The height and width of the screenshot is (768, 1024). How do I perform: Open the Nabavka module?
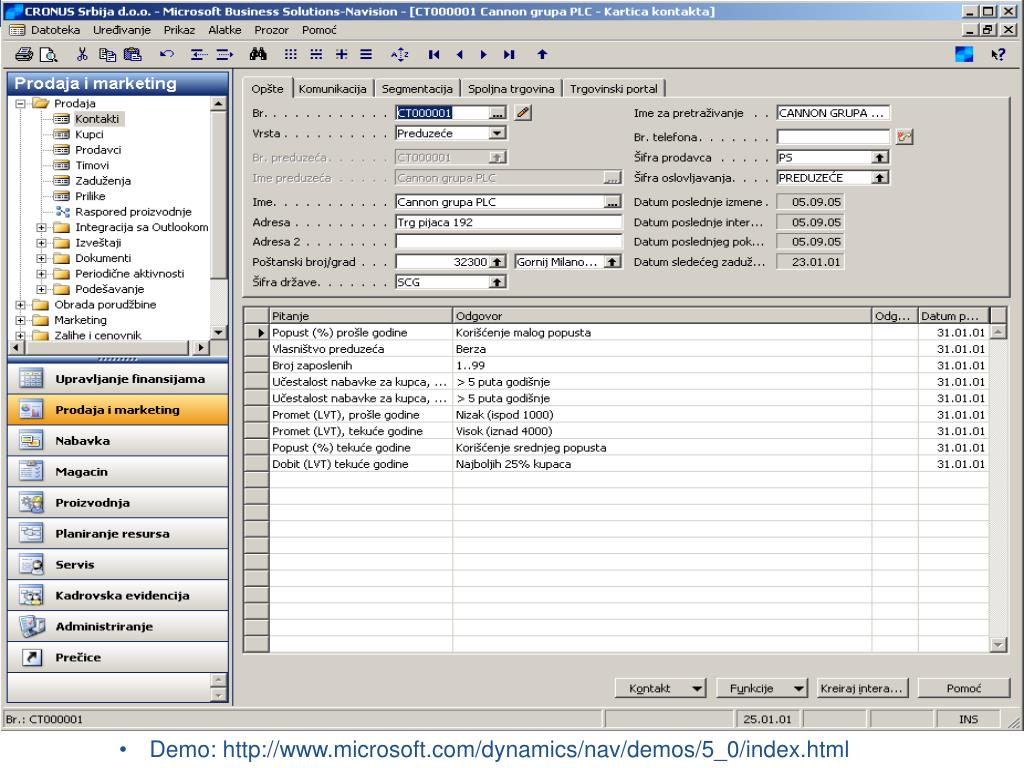click(x=118, y=441)
